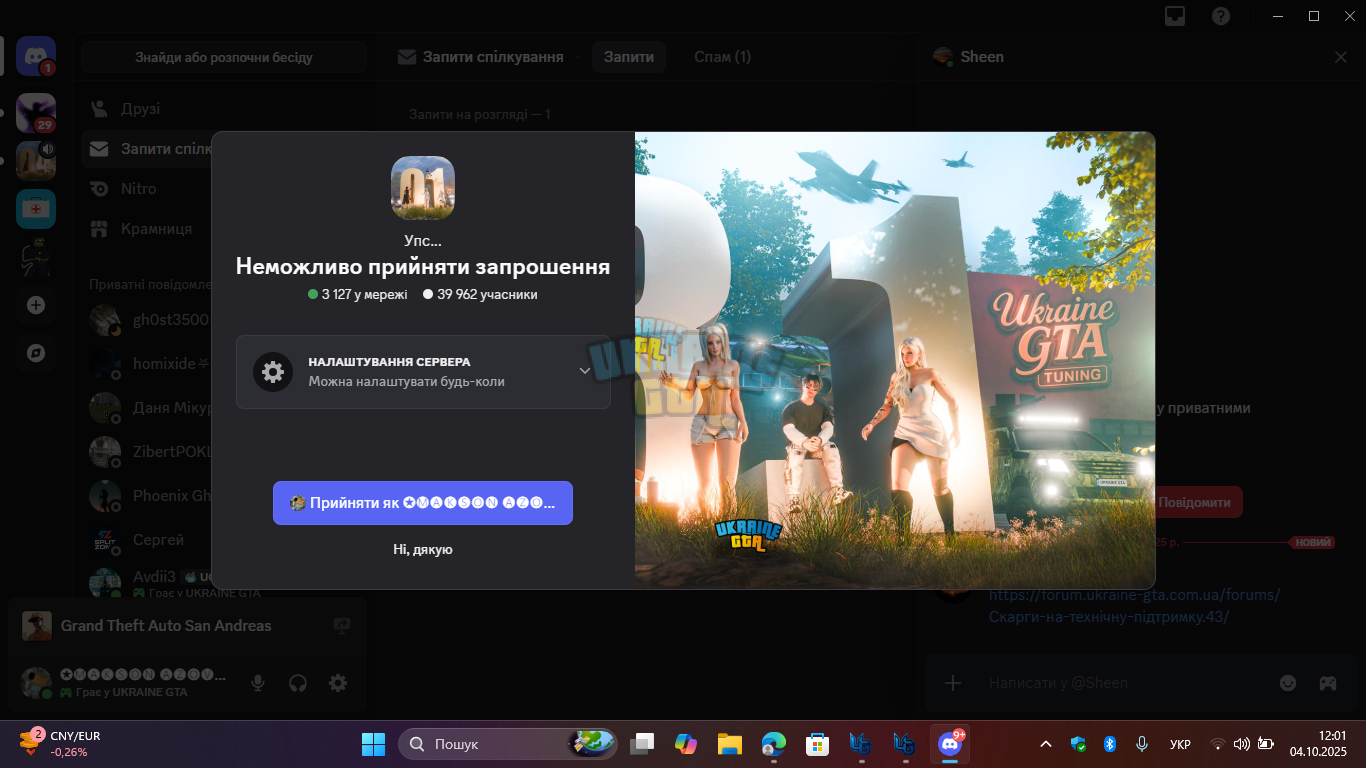Screen dimensions: 1366x768
Task: Open Discord home direct messages icon
Action: pos(36,56)
